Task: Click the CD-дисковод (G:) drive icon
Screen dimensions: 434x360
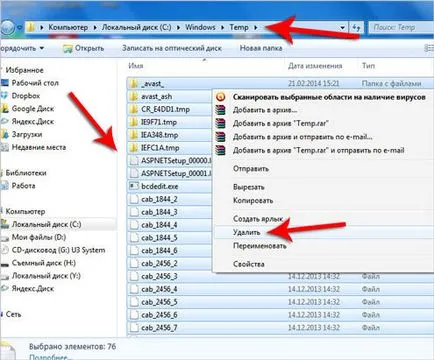Action: 4,250
